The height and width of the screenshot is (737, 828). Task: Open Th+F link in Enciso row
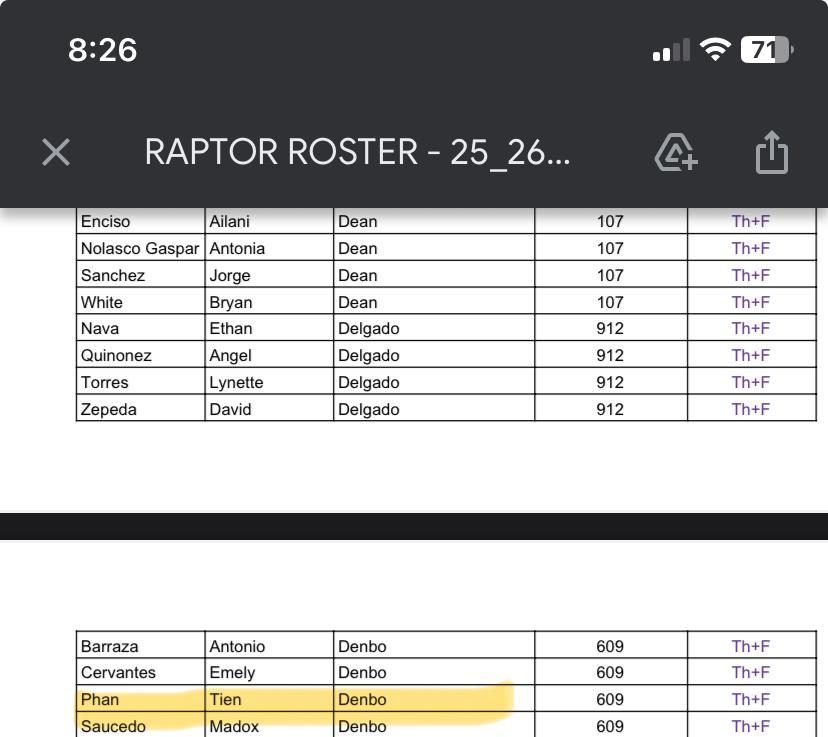pos(750,222)
